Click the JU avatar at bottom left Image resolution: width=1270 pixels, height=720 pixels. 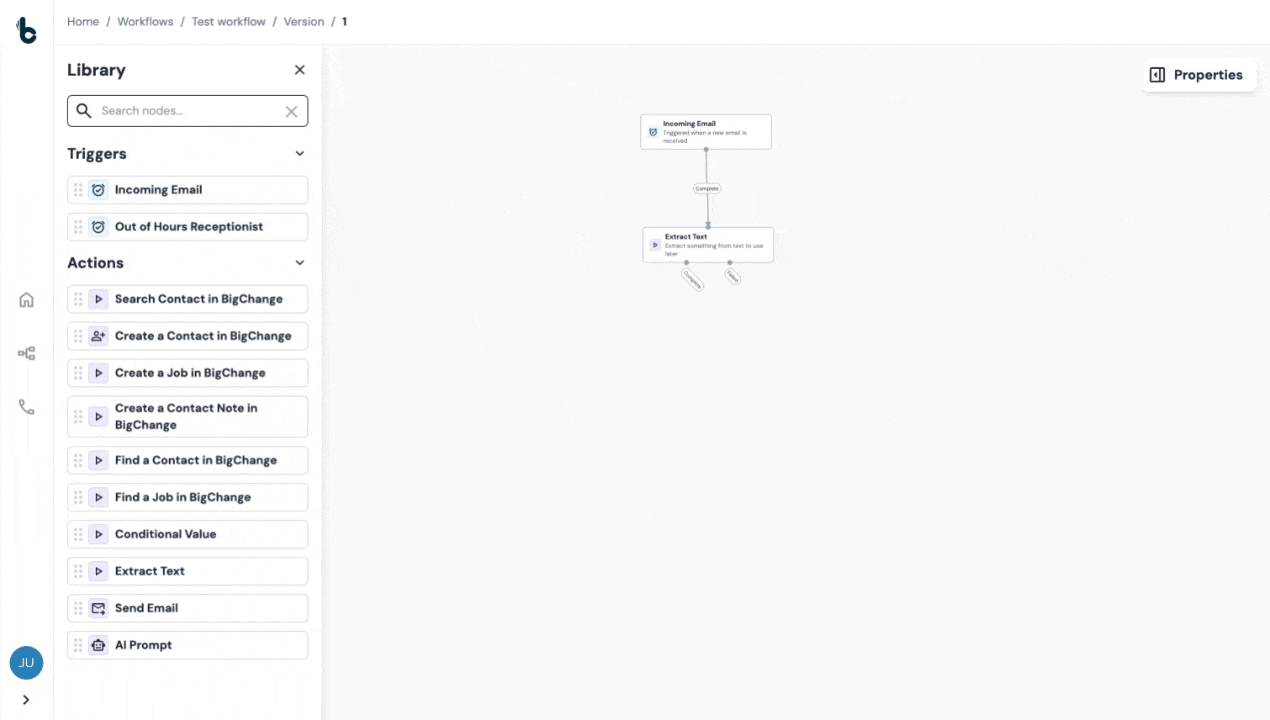coord(26,662)
